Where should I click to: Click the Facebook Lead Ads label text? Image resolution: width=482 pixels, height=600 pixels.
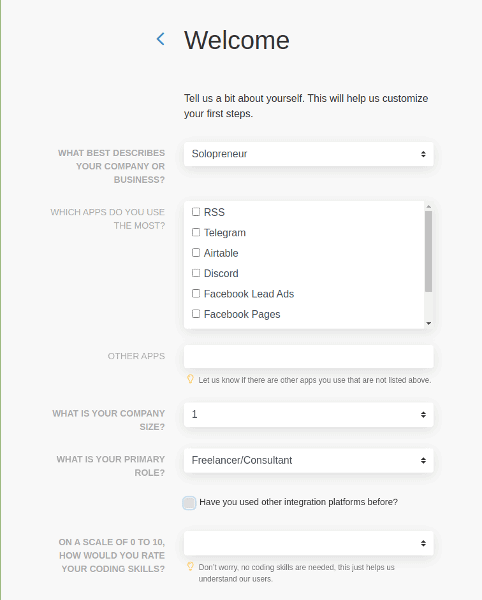[x=249, y=294]
